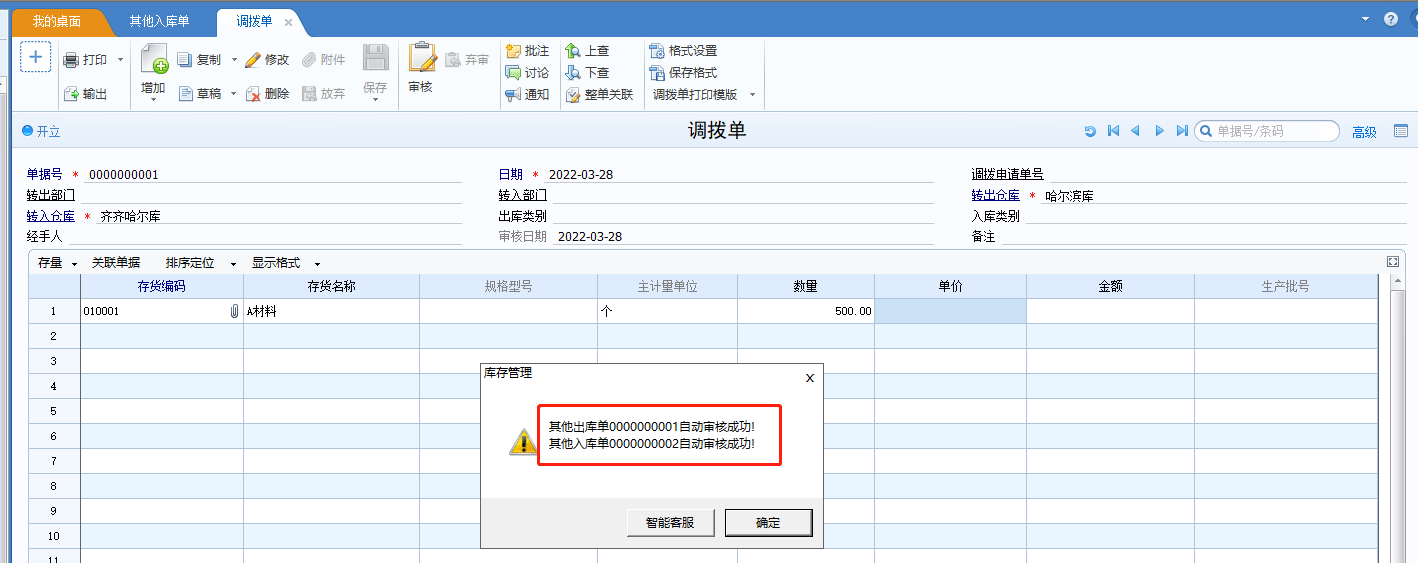Click the 放弃 discard button
The height and width of the screenshot is (563, 1418).
tap(324, 94)
